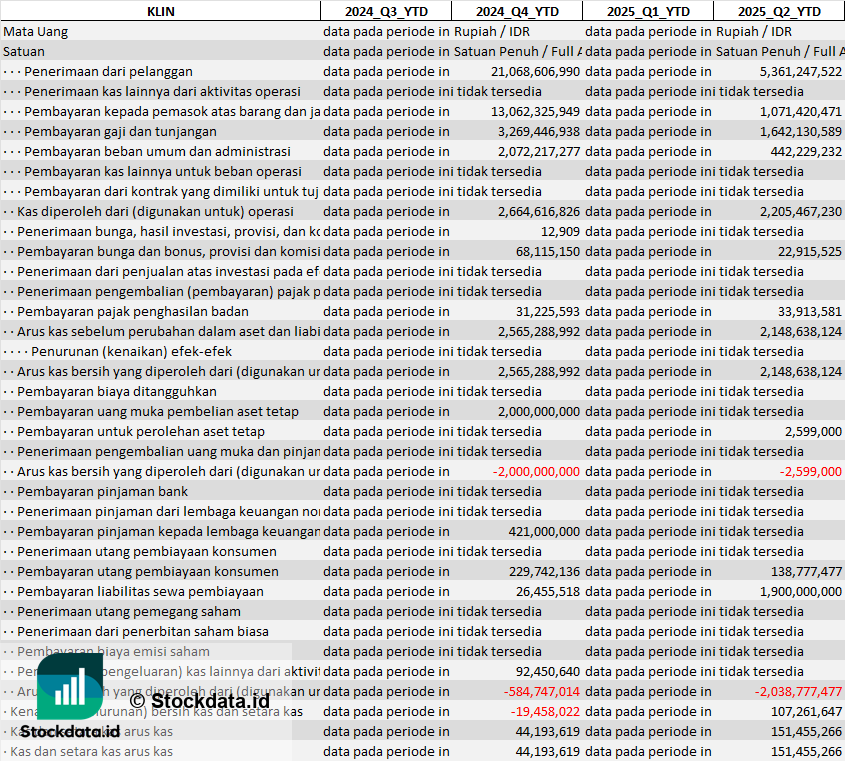
Task: Select value 26,455,518
Action: (548, 591)
